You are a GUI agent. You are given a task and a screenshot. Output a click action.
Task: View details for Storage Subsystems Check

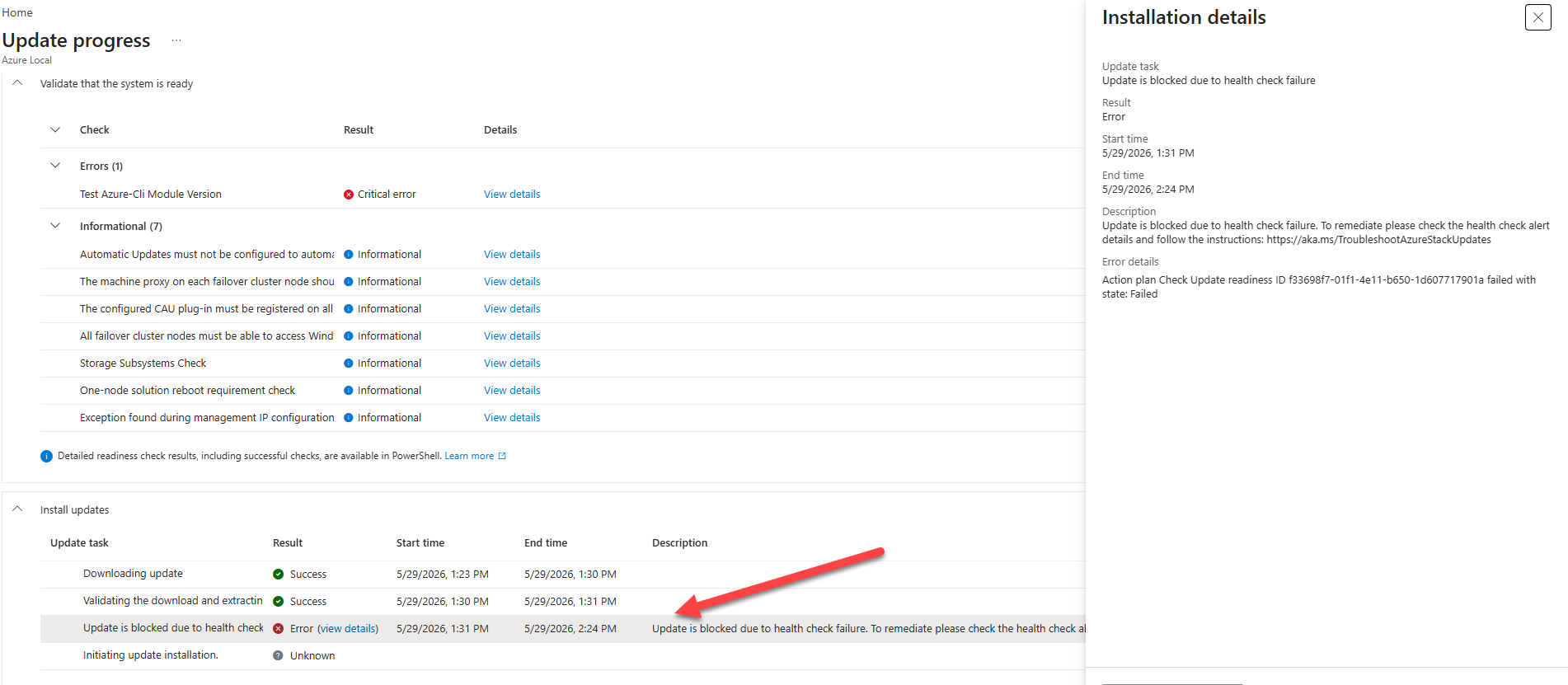[512, 364]
